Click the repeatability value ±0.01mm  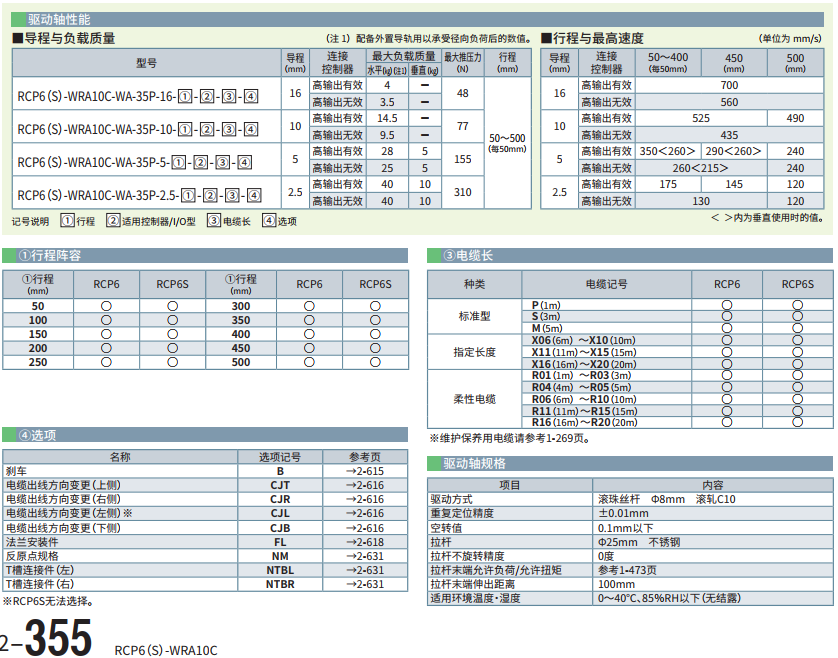point(623,513)
